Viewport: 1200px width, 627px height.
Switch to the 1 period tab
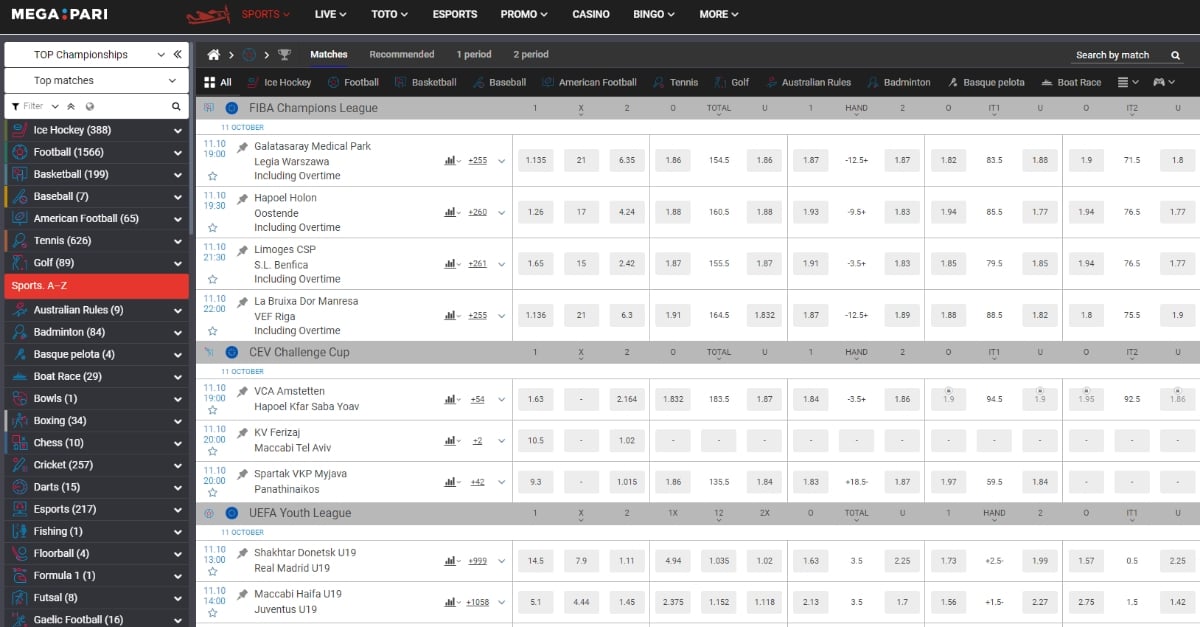(x=474, y=55)
